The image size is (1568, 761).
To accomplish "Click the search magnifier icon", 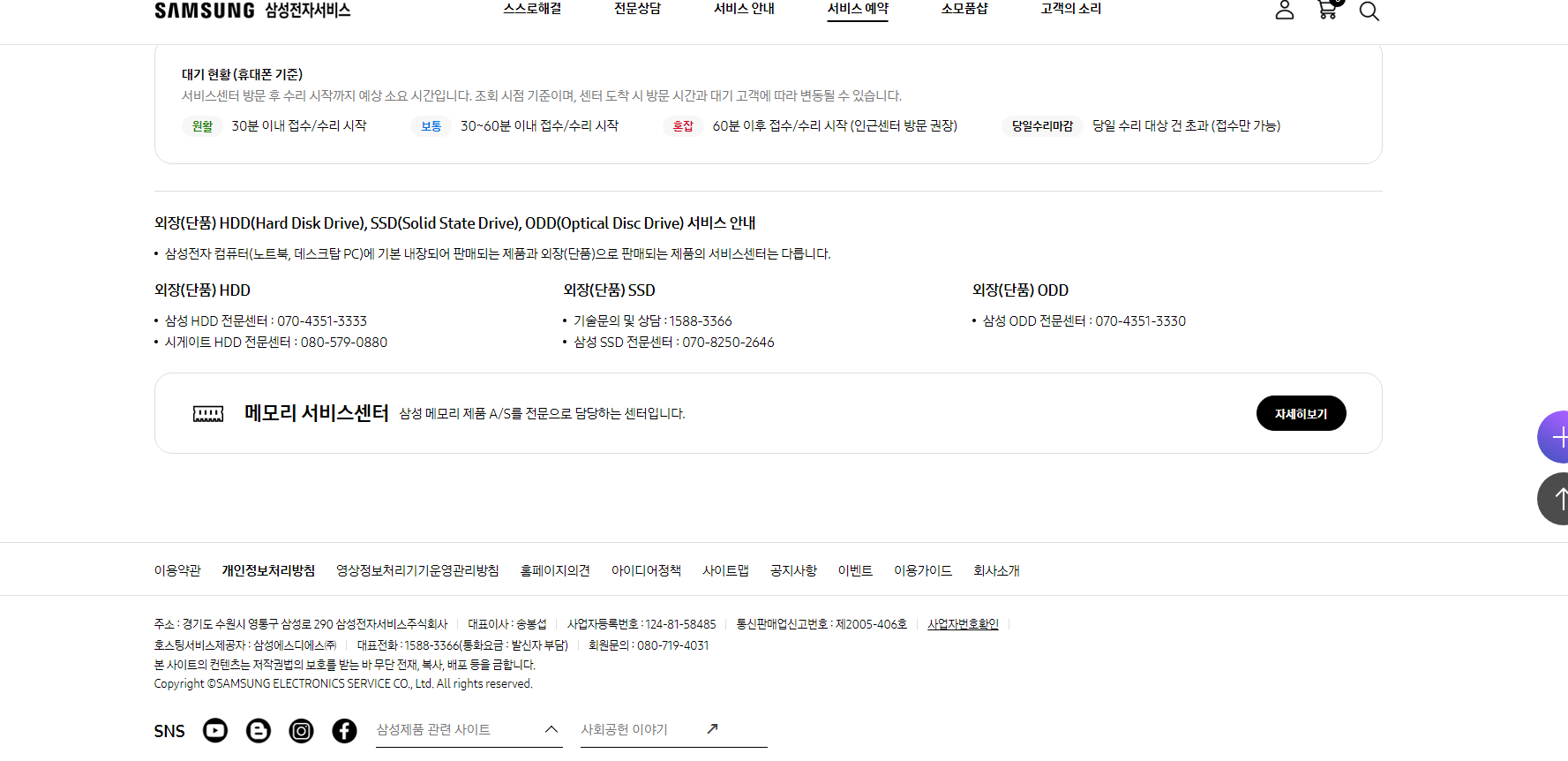I will coord(1369,11).
